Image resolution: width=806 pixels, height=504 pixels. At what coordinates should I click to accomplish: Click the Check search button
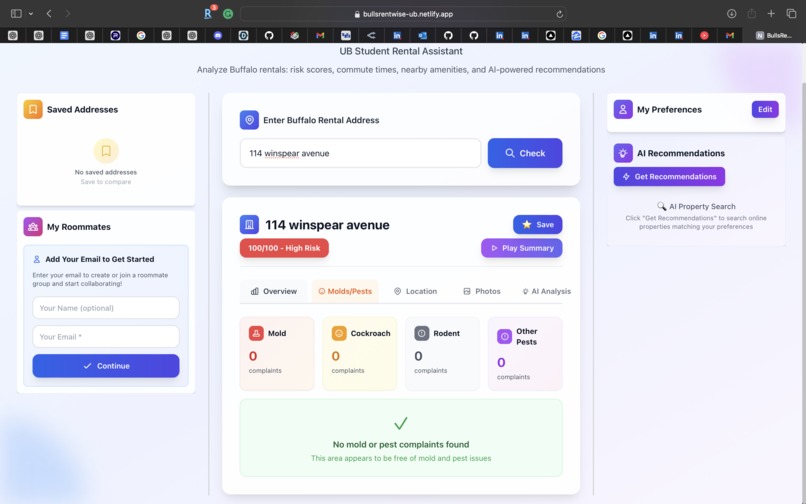[x=525, y=153]
